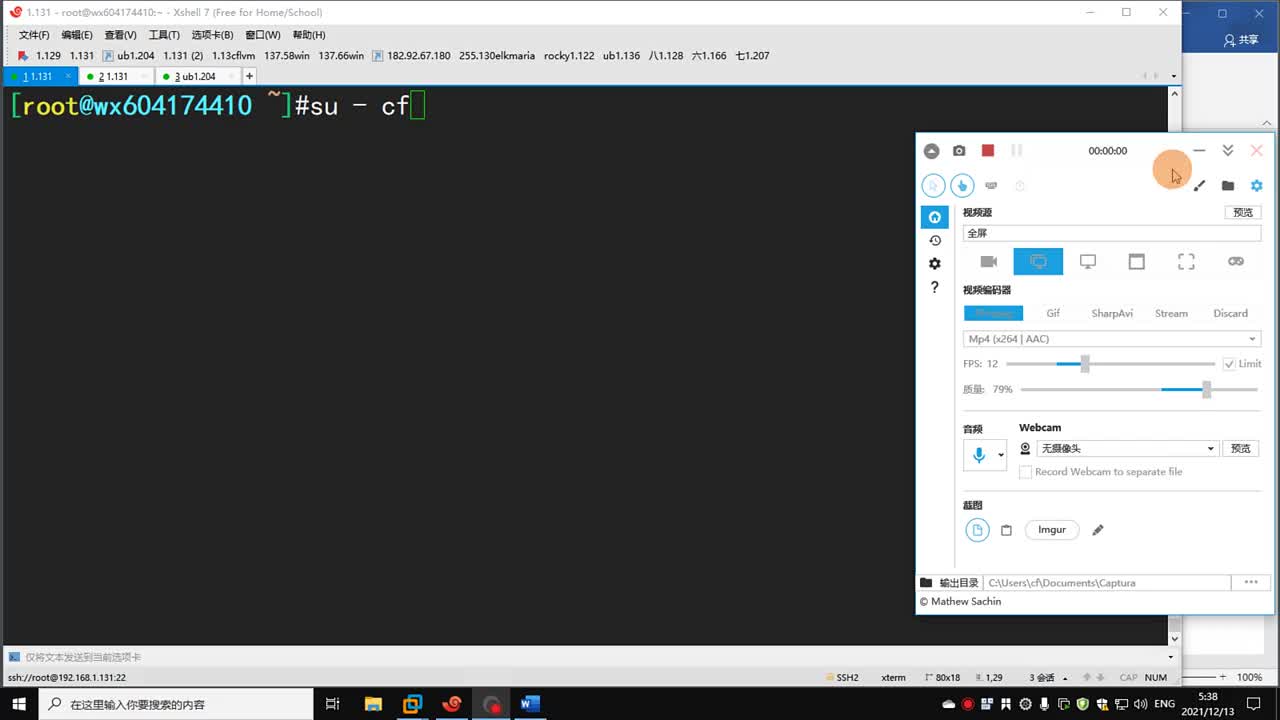Open the rocky1.122 quick link
Image resolution: width=1280 pixels, height=720 pixels.
tap(569, 56)
